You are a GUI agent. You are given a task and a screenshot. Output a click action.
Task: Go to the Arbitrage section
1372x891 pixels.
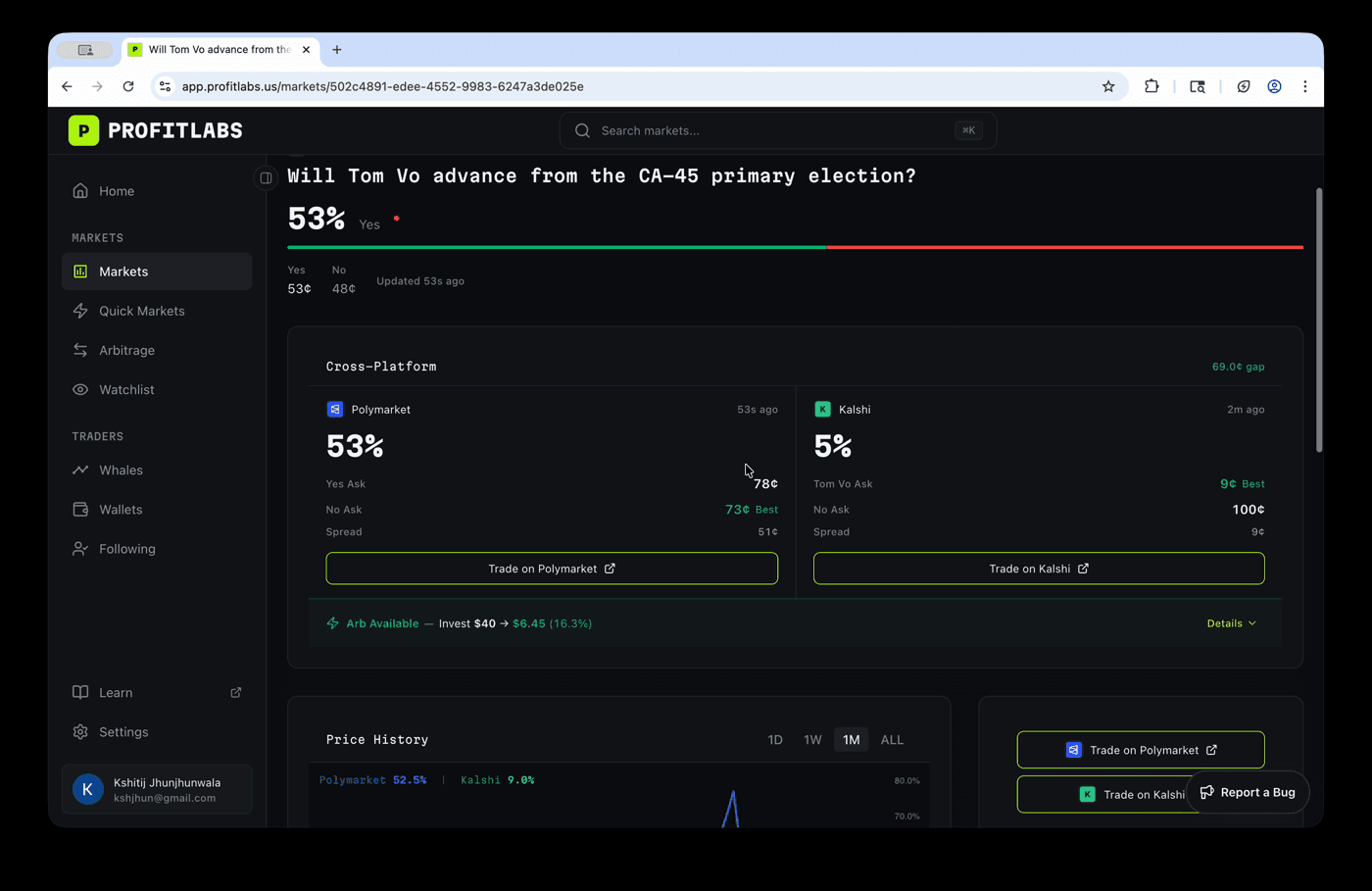point(157,350)
